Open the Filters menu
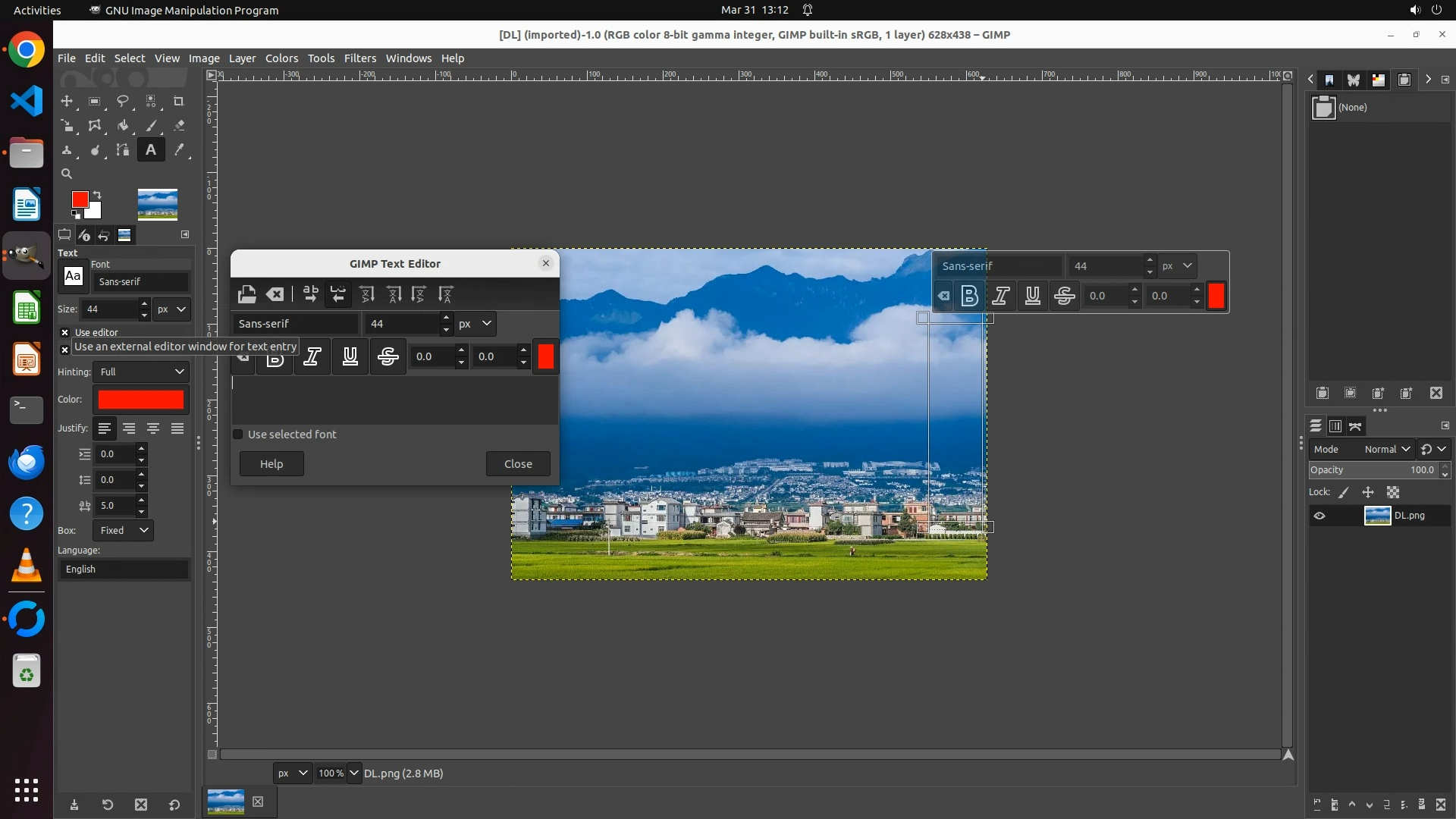Viewport: 1456px width, 819px height. pos(359,58)
